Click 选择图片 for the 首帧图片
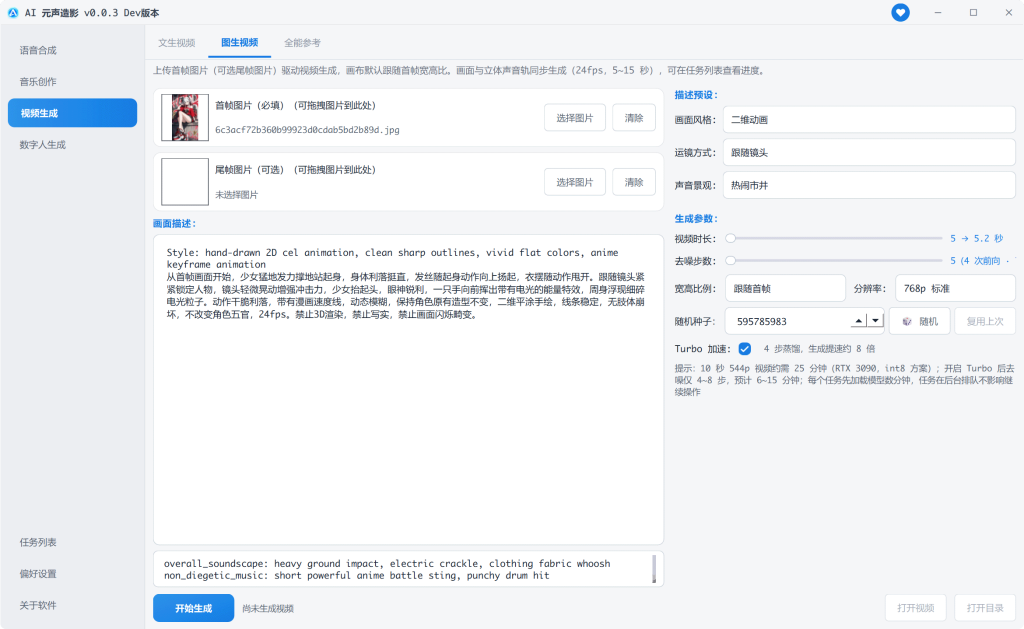The image size is (1024, 629). coord(575,118)
